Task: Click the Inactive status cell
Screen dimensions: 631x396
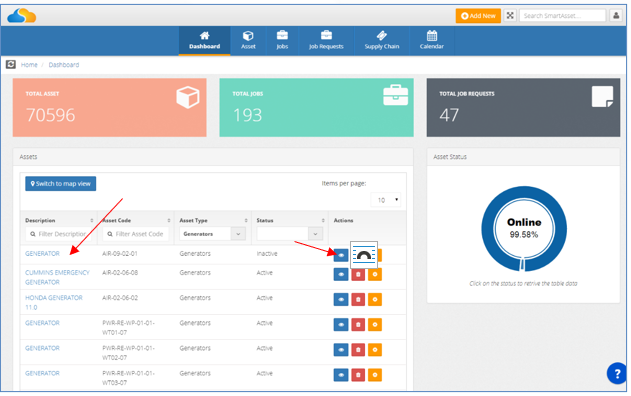Action: pyautogui.click(x=267, y=254)
